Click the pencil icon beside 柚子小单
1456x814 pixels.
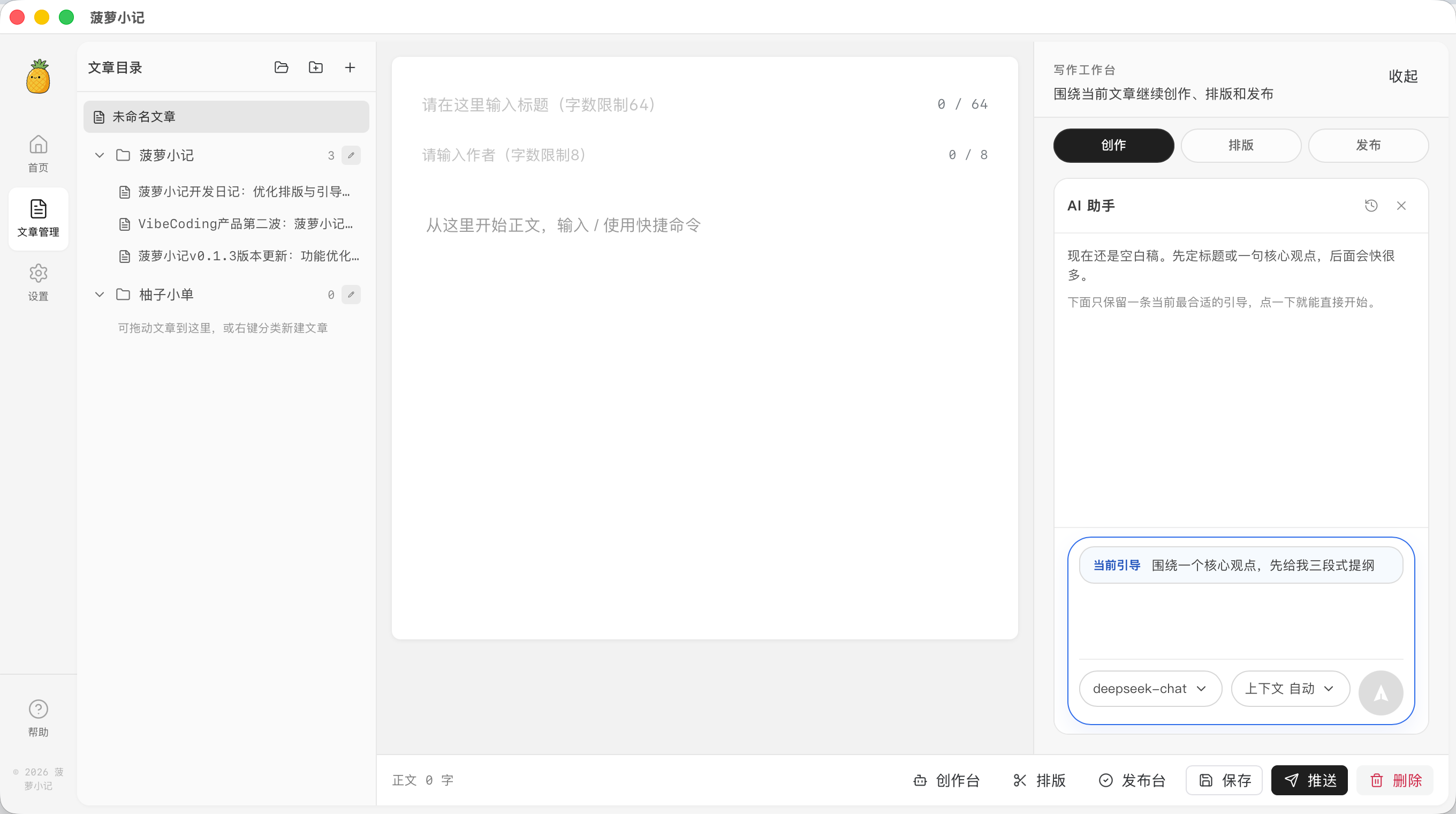352,294
